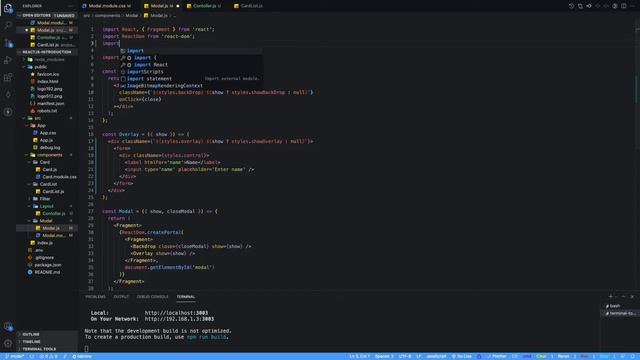
Task: Open the Debug Console panel tab
Action: [x=152, y=297]
